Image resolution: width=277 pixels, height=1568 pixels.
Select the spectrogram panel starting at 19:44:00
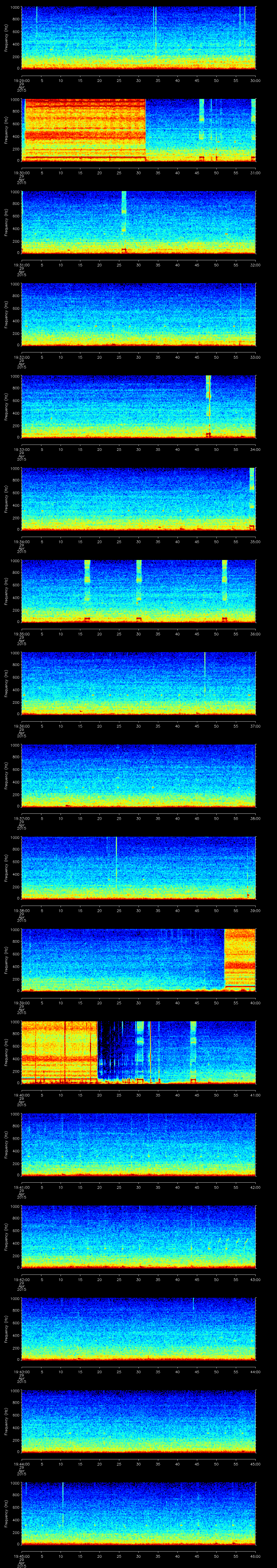point(138,1421)
